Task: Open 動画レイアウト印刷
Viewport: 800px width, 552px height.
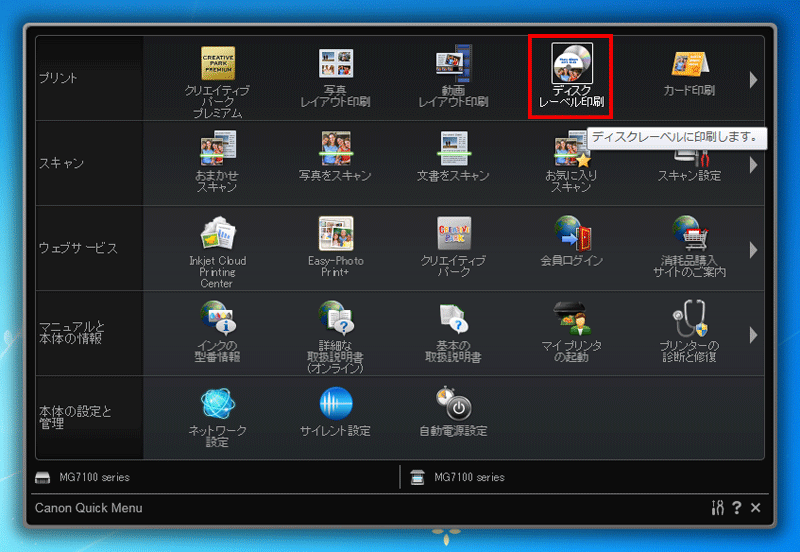Action: tap(453, 77)
